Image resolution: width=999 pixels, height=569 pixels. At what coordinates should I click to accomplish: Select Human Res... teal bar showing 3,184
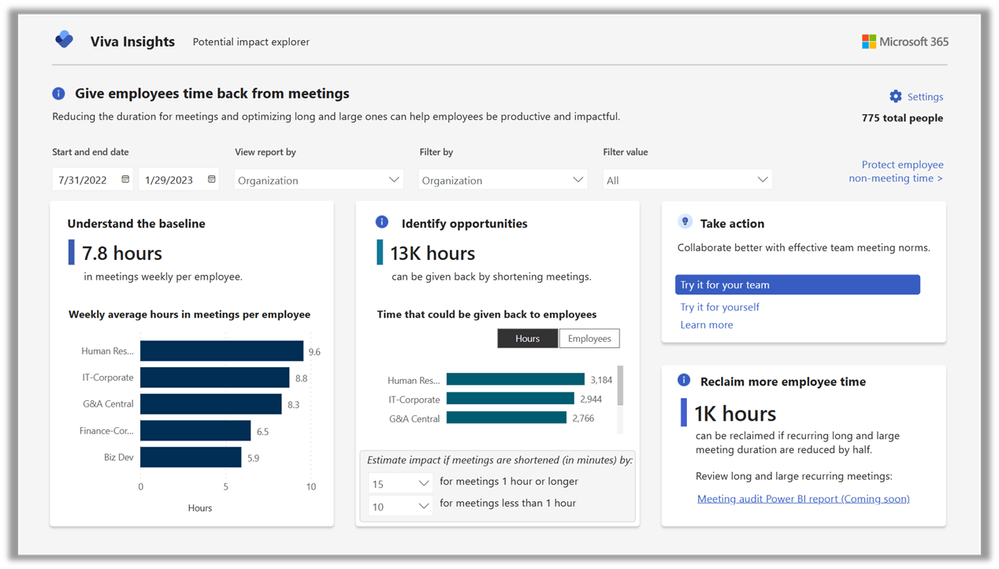tap(515, 380)
